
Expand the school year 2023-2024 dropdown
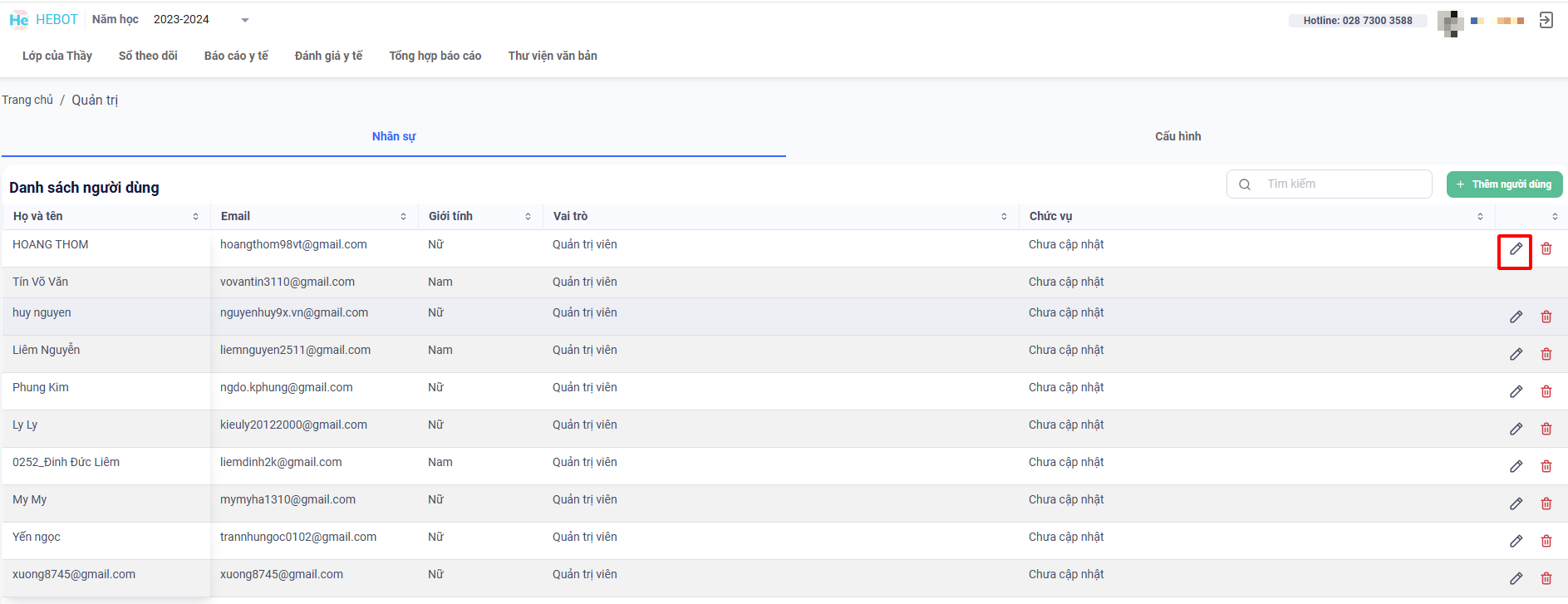click(x=244, y=20)
